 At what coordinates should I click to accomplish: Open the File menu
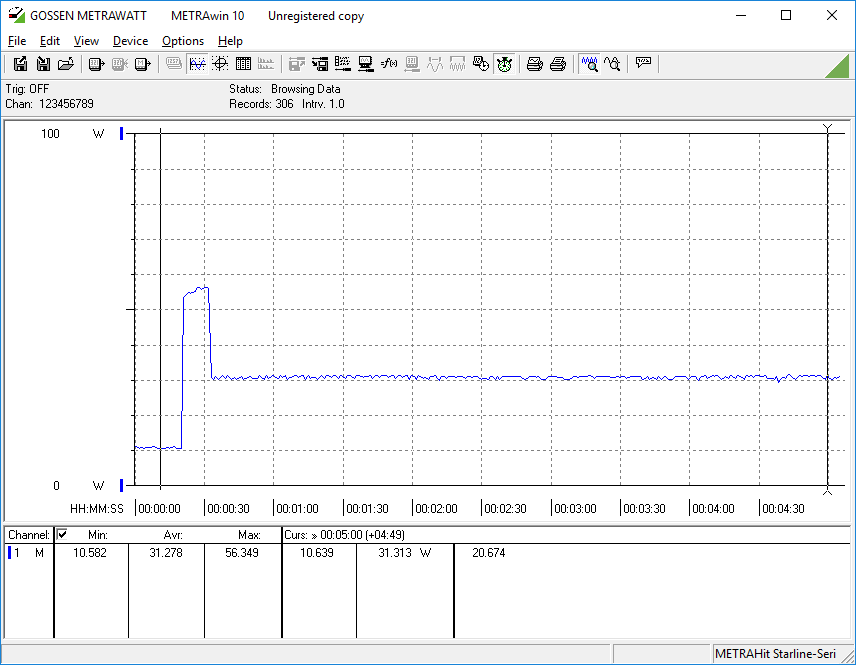(x=17, y=41)
